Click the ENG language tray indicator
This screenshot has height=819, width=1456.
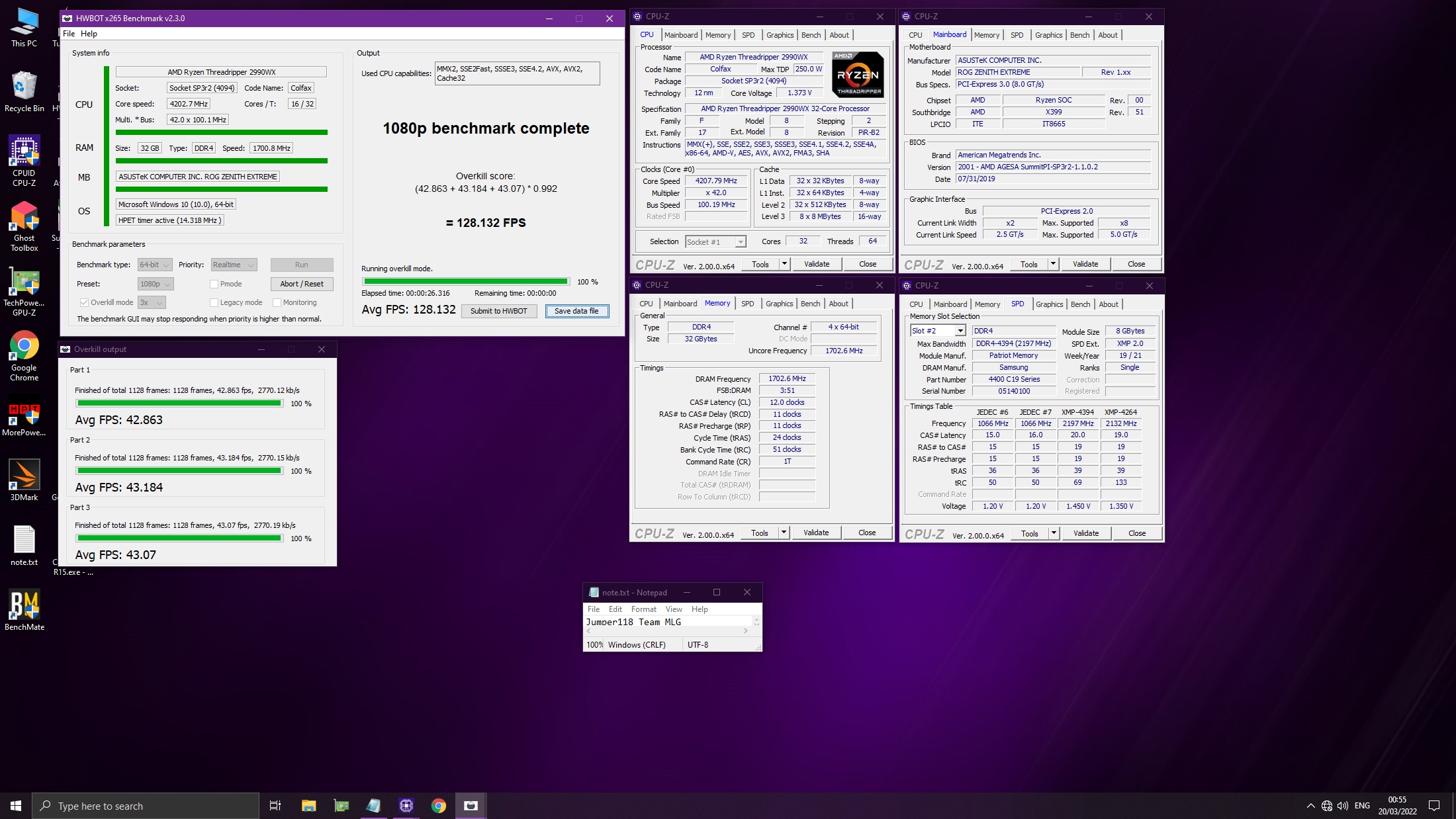(1362, 805)
